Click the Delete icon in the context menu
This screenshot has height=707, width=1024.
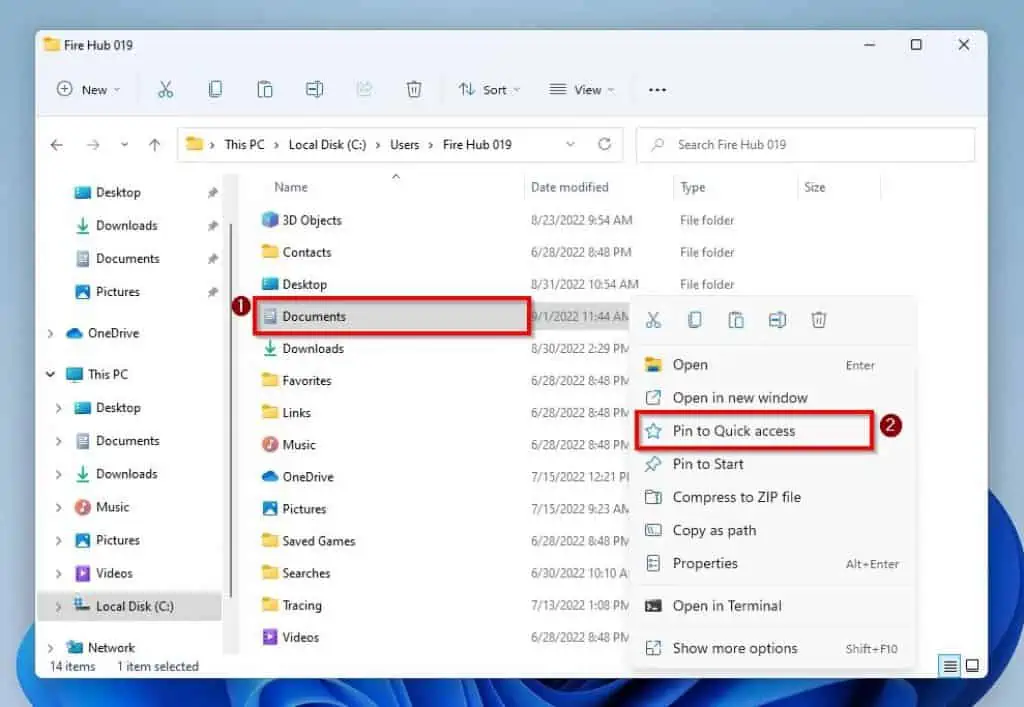tap(819, 320)
